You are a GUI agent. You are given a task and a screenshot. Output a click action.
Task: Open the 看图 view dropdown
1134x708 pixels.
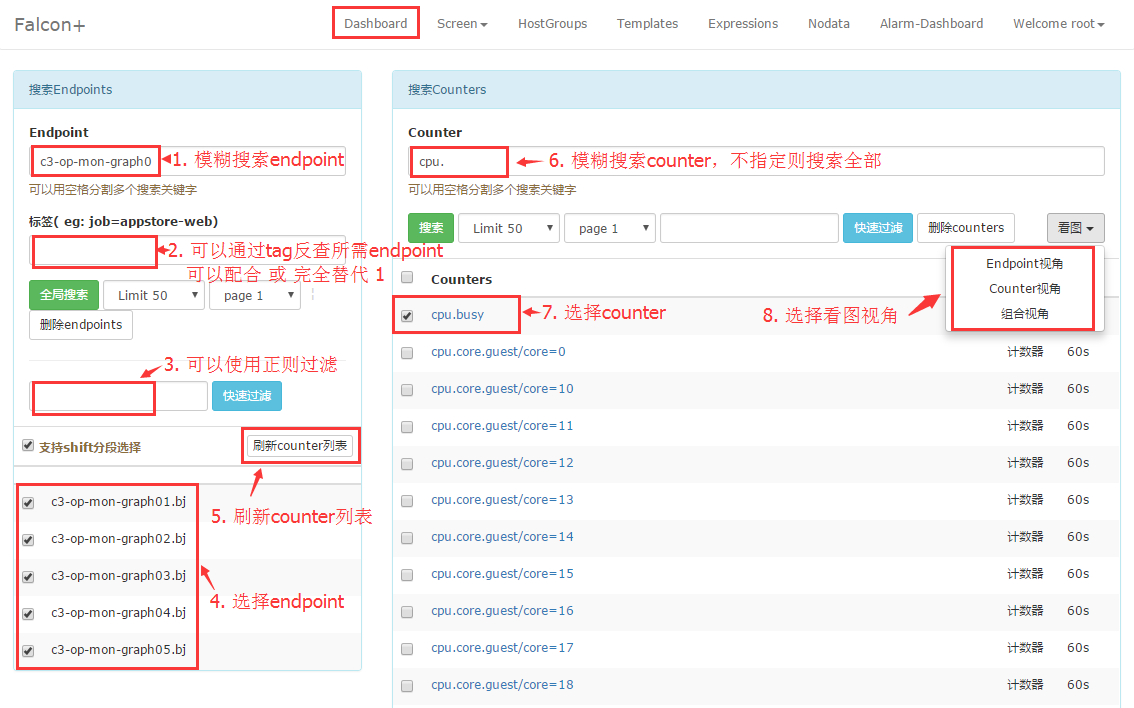point(1075,228)
